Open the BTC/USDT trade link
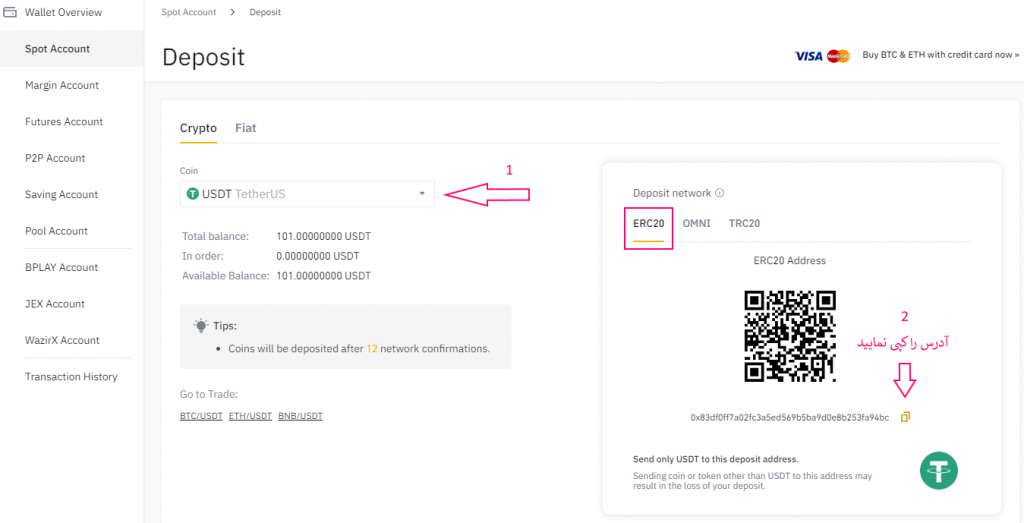This screenshot has height=523, width=1024. tap(201, 415)
